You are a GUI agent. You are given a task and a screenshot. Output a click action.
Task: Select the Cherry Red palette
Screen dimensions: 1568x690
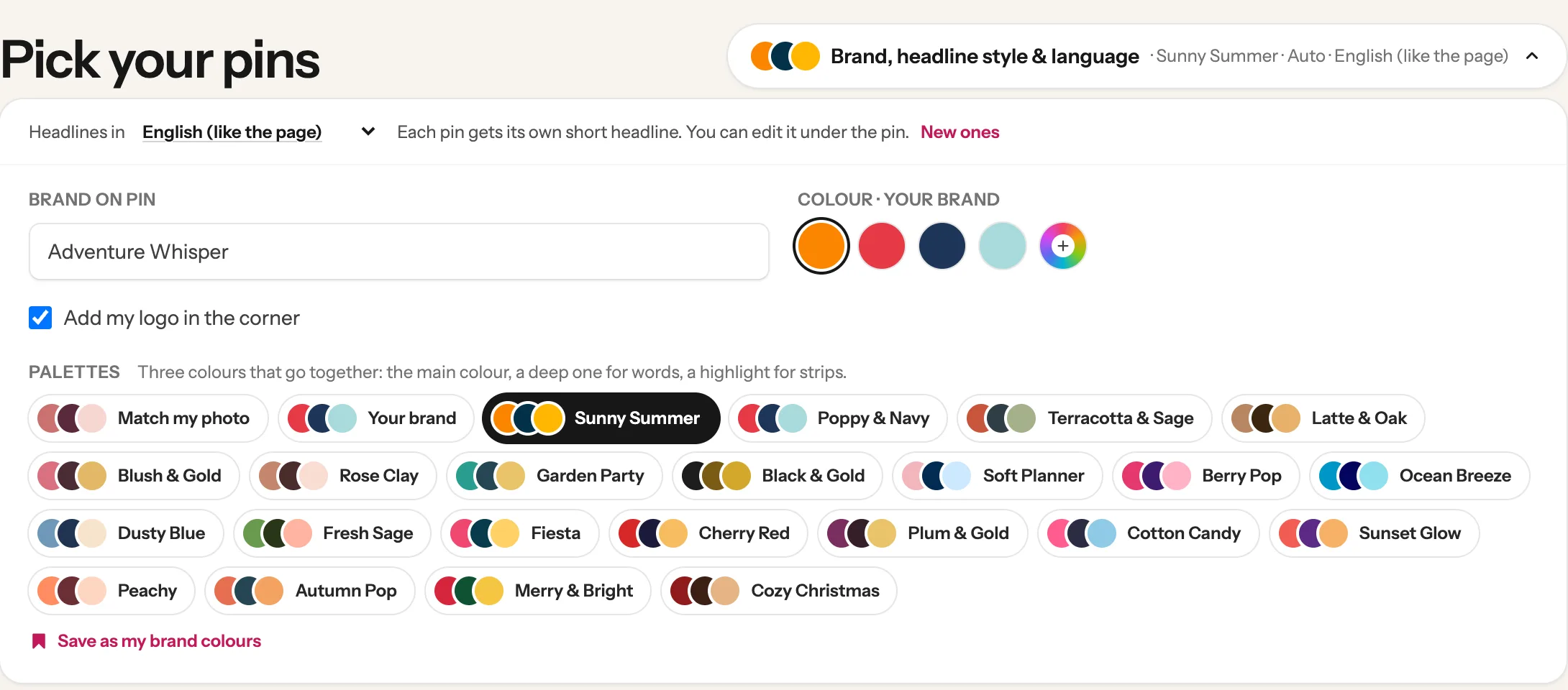click(708, 533)
